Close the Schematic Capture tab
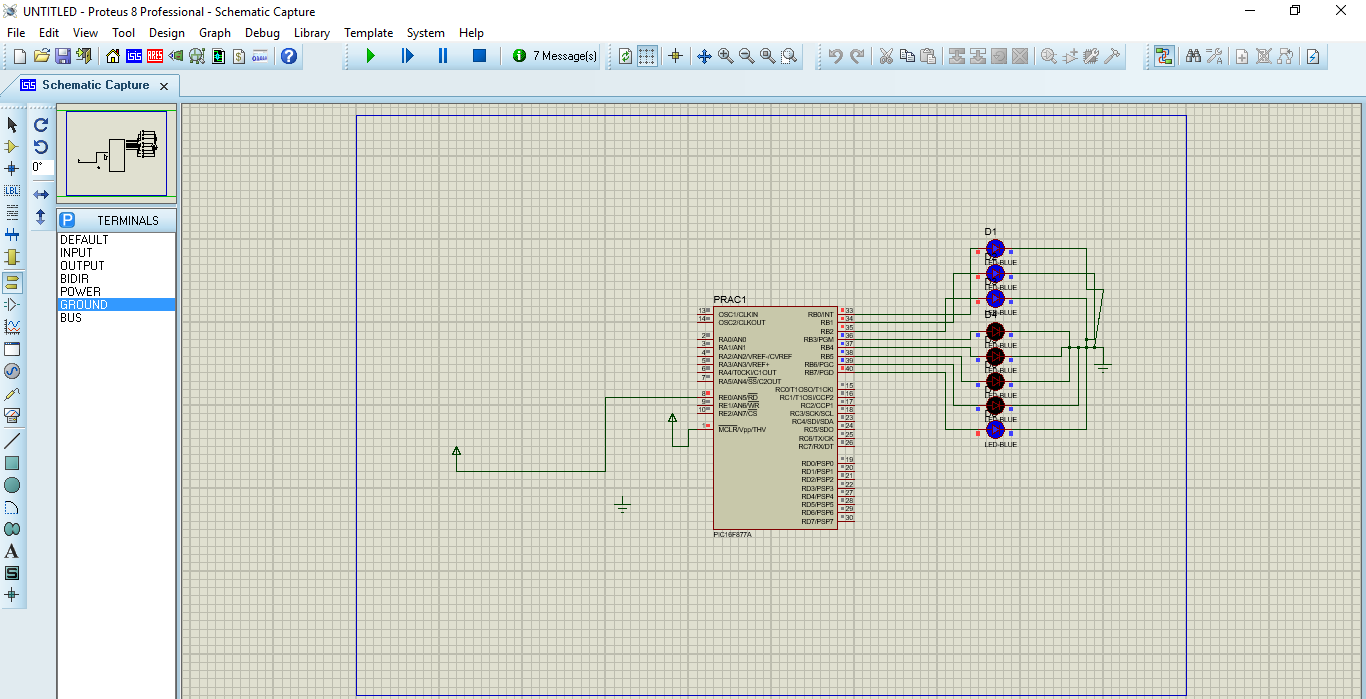 click(x=164, y=87)
